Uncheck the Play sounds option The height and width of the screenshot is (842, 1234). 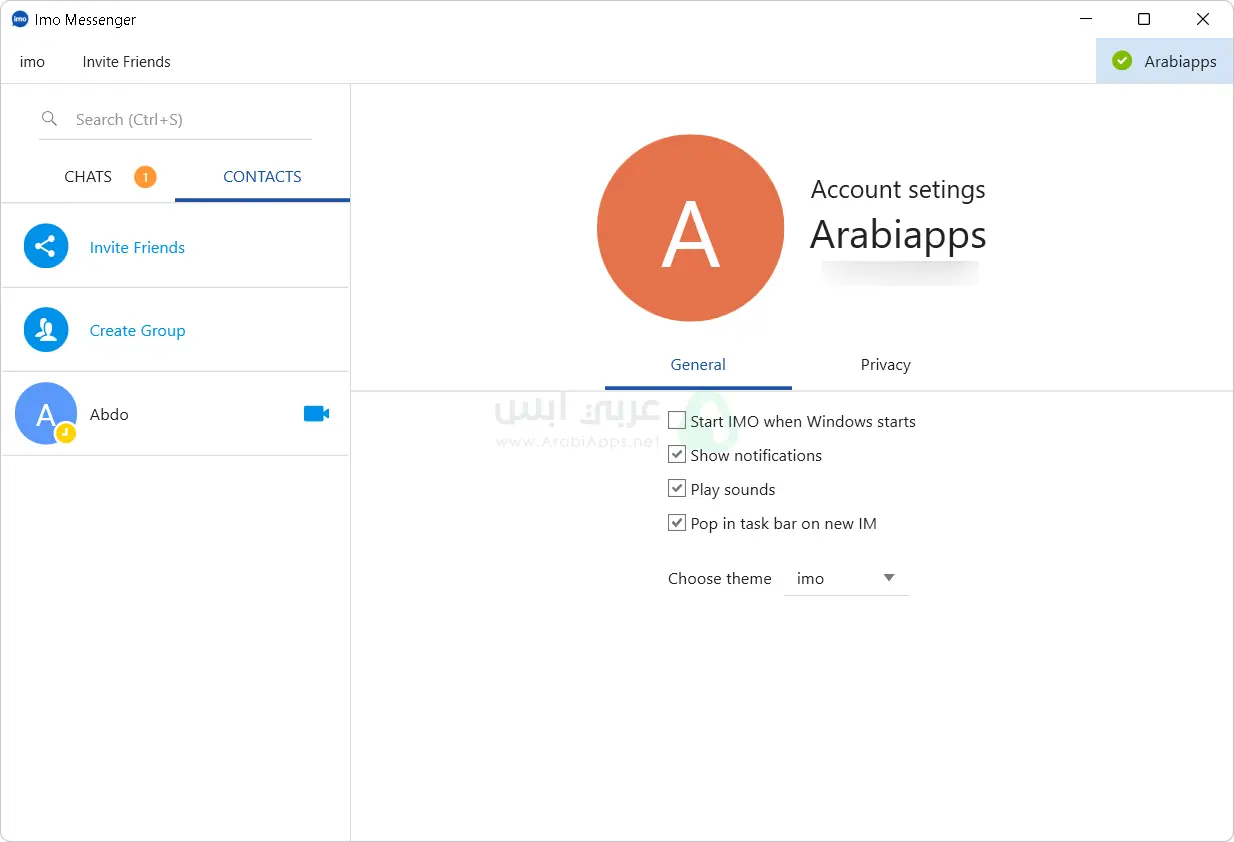click(677, 489)
